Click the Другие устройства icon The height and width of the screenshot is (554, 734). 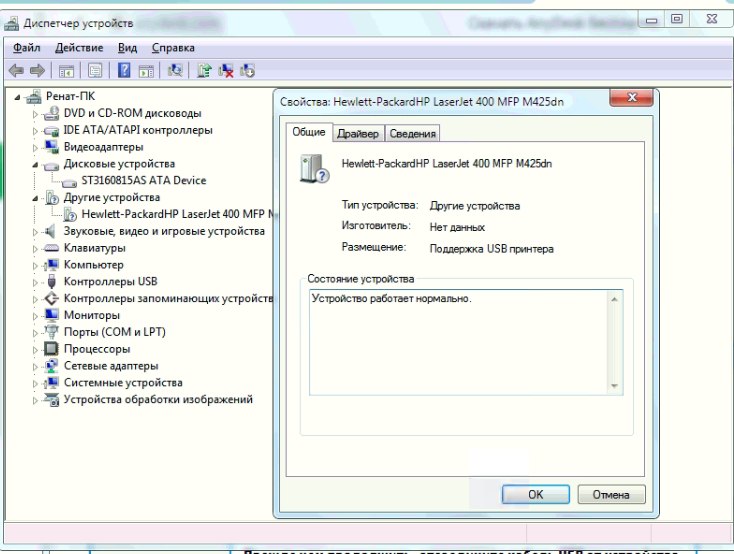[x=51, y=198]
